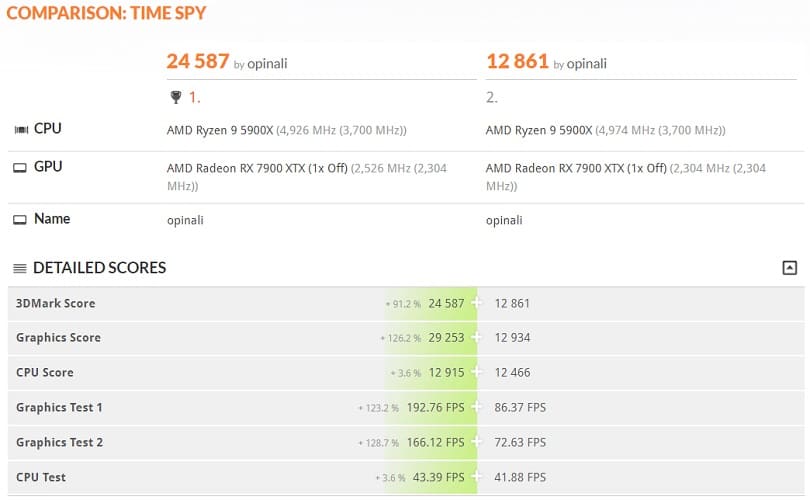This screenshot has height=500, width=810.
Task: Open the 24 587 score result
Action: [x=197, y=61]
